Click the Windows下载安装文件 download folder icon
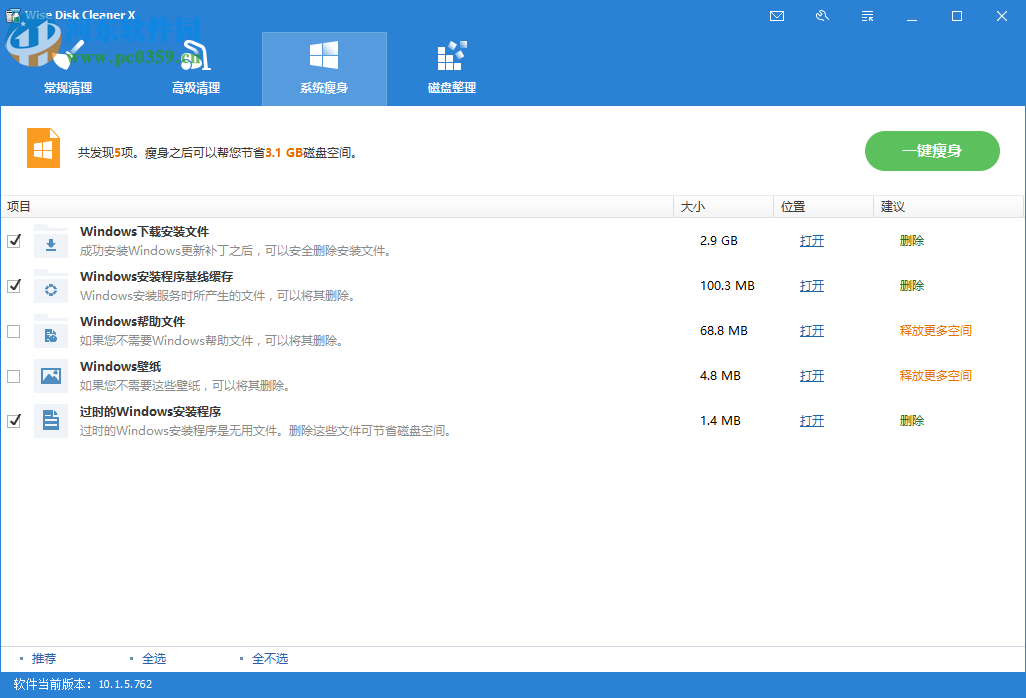This screenshot has width=1026, height=698. coord(51,241)
